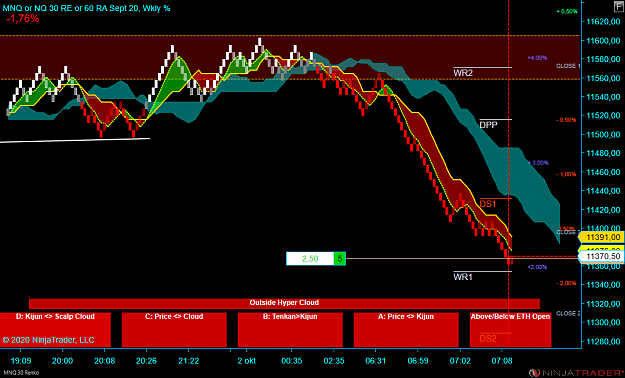
Task: Click the -0,50% orange percent label
Action: click(x=566, y=120)
